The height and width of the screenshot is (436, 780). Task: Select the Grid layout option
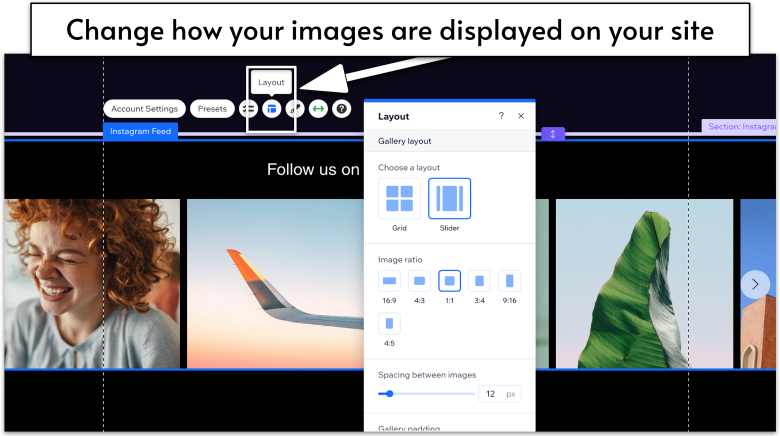(x=399, y=198)
